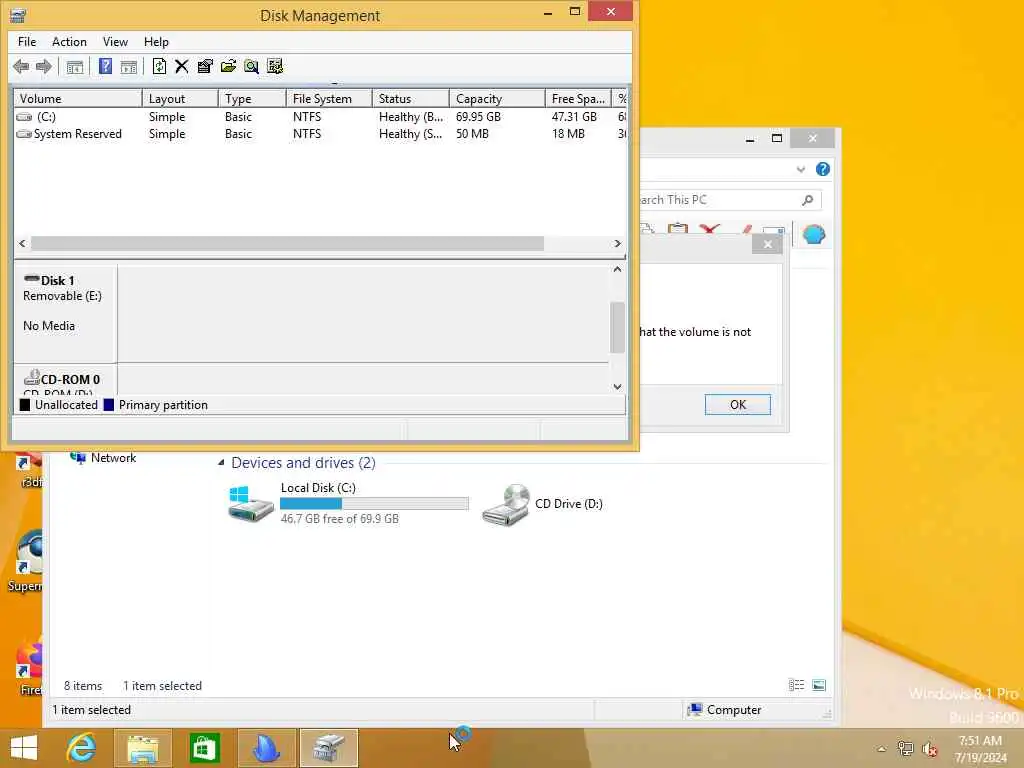Select the System Reserved volume row
Image resolution: width=1024 pixels, height=768 pixels.
tap(320, 134)
